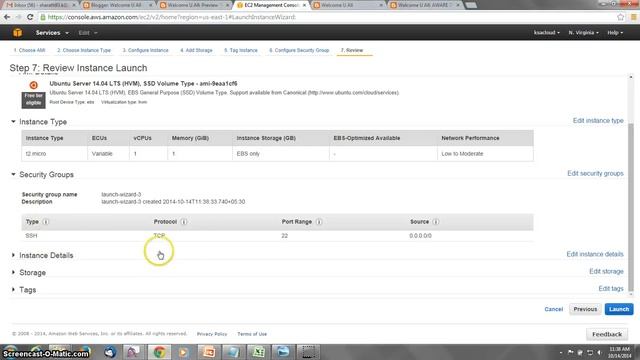640x360 pixels.
Task: Open the N. Virginia region dropdown
Action: tap(583, 33)
